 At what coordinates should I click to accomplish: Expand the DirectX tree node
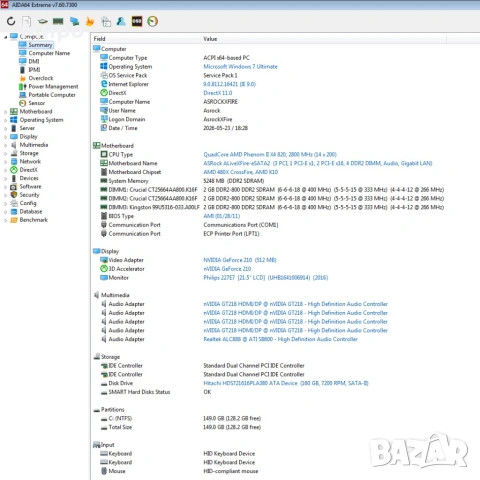click(5, 170)
